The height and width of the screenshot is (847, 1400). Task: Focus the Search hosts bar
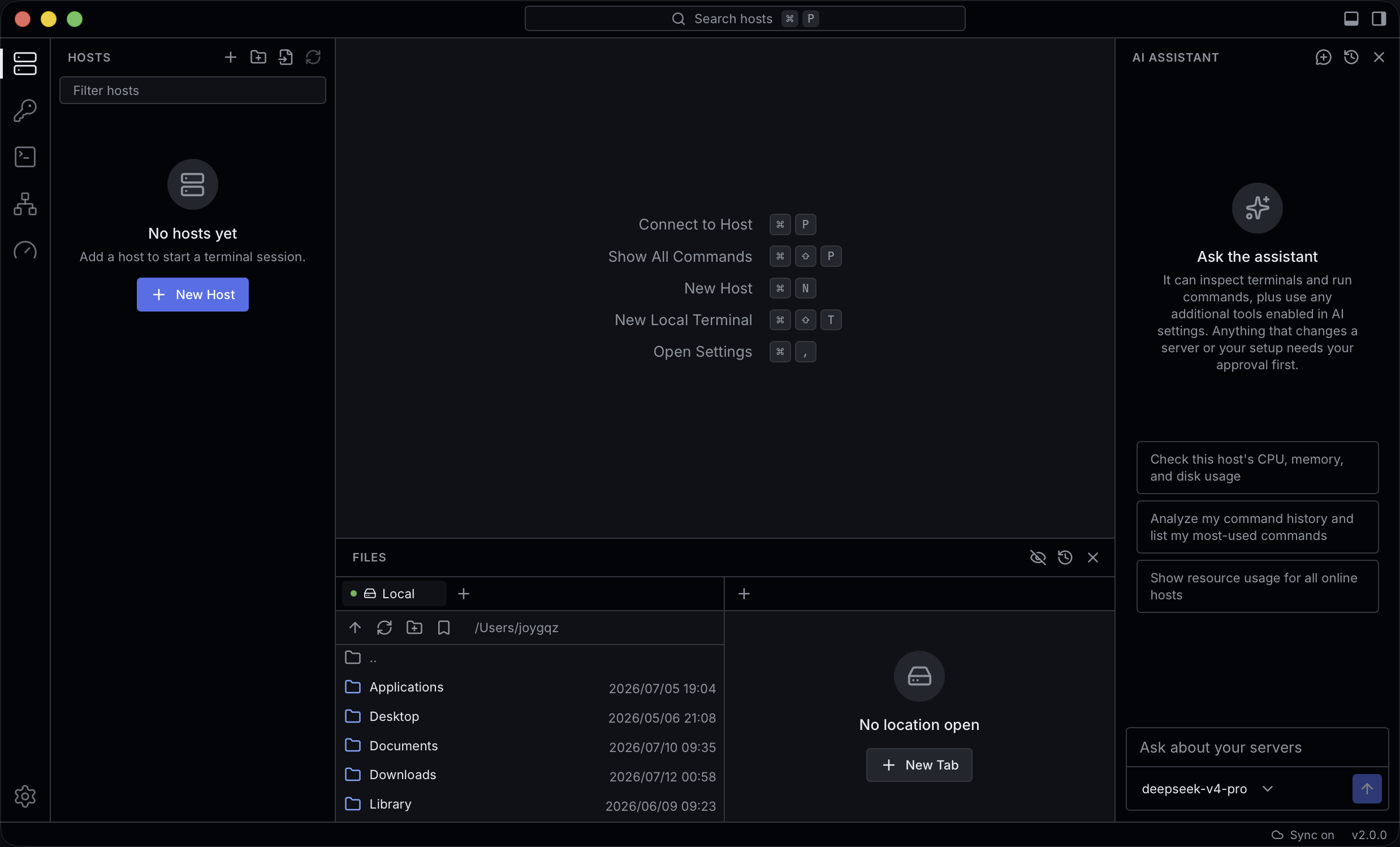point(745,19)
